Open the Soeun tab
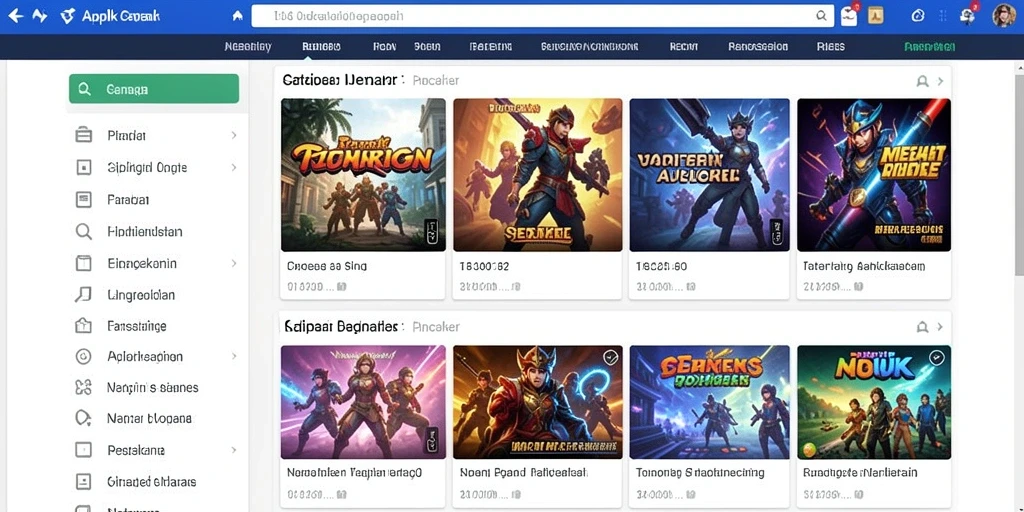 [427, 46]
